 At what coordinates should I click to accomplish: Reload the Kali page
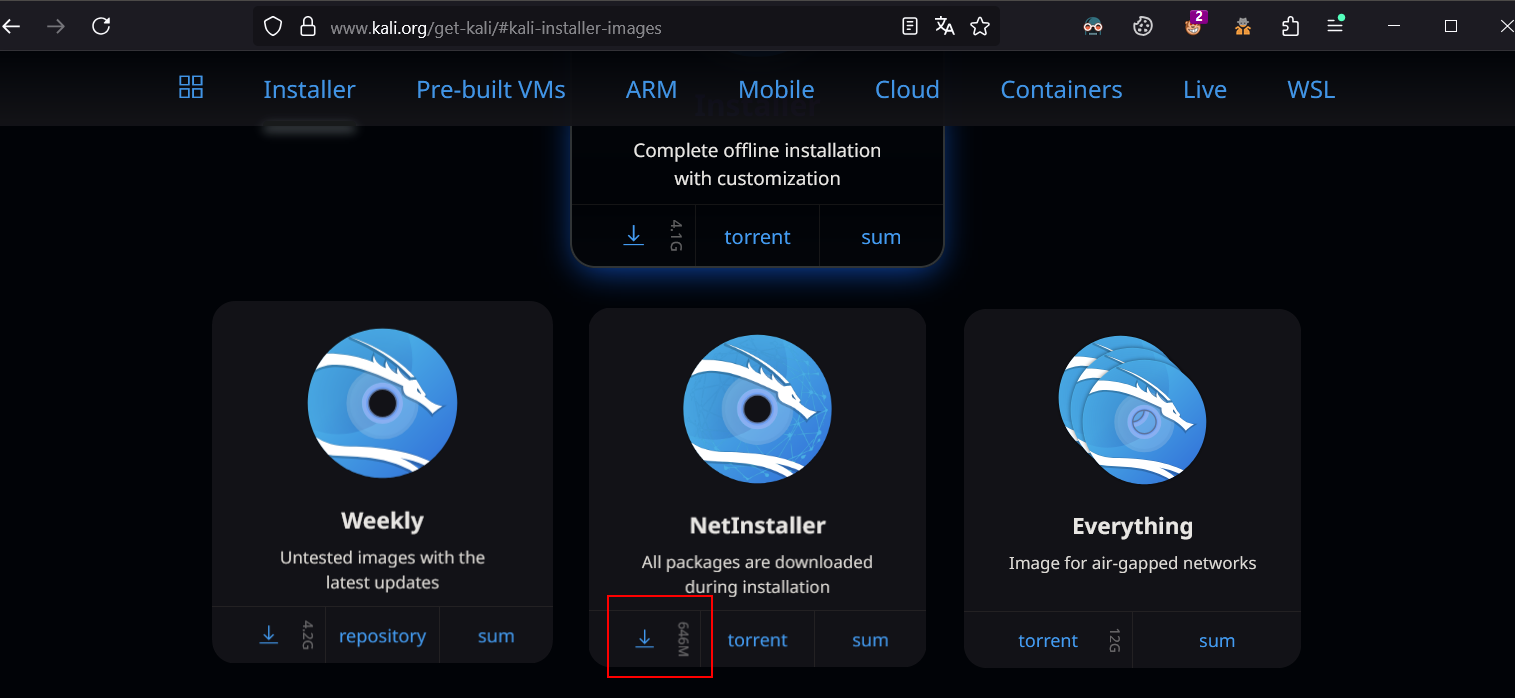(x=101, y=26)
